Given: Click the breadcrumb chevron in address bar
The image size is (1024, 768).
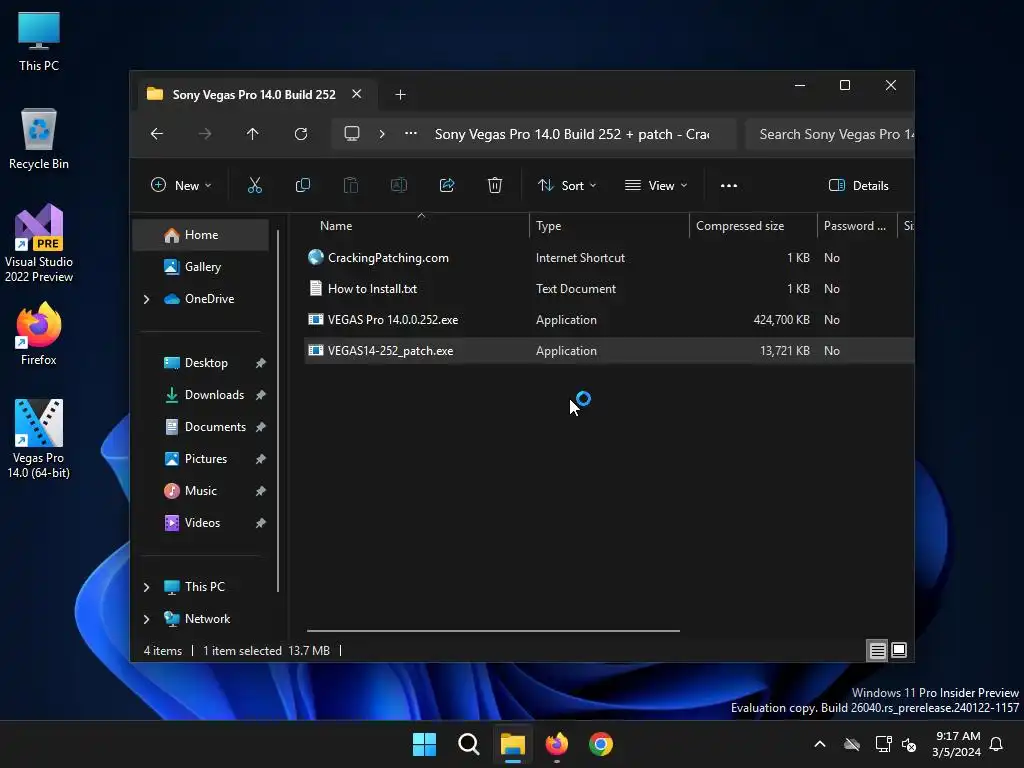Looking at the screenshot, I should pyautogui.click(x=382, y=134).
